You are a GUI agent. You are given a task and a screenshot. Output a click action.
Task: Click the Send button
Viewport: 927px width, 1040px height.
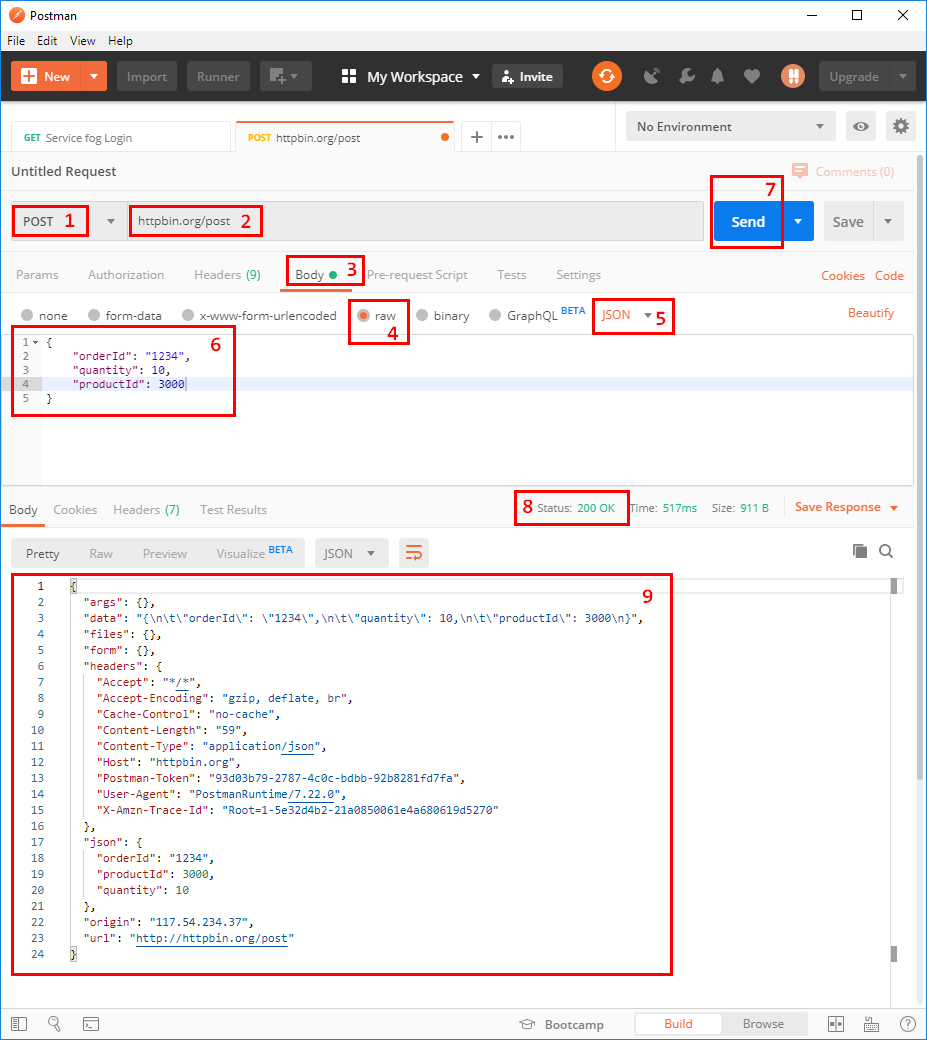(x=746, y=221)
